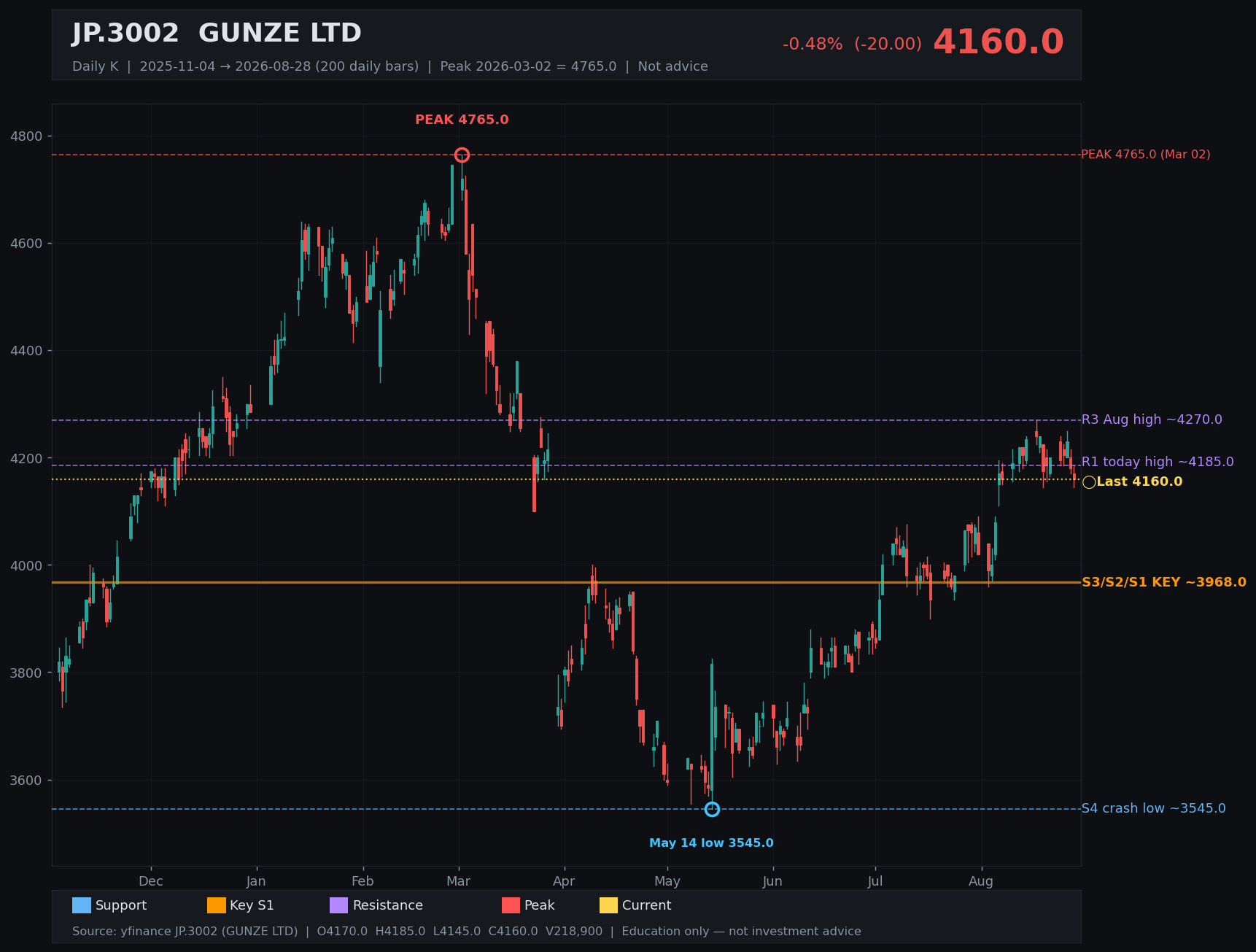Click the "Support" legend label
This screenshot has width=1256, height=952.
tap(121, 905)
